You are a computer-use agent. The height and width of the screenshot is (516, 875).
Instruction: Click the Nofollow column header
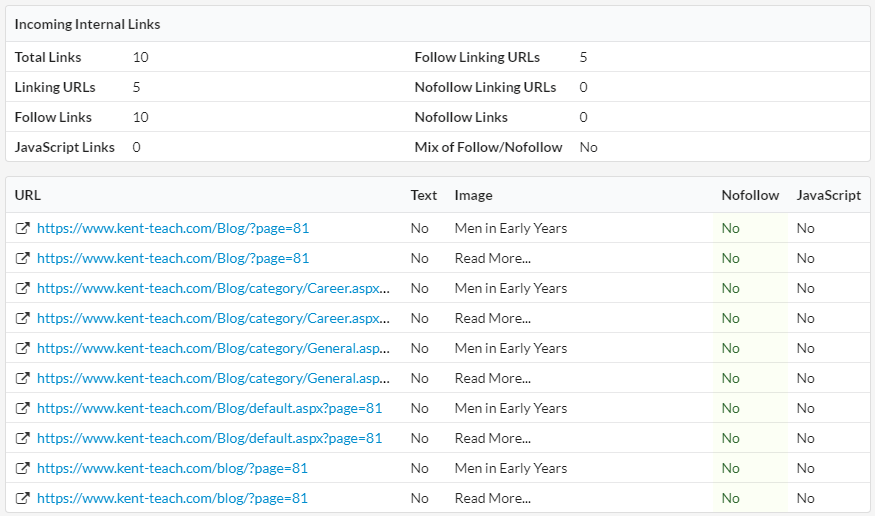click(x=750, y=195)
